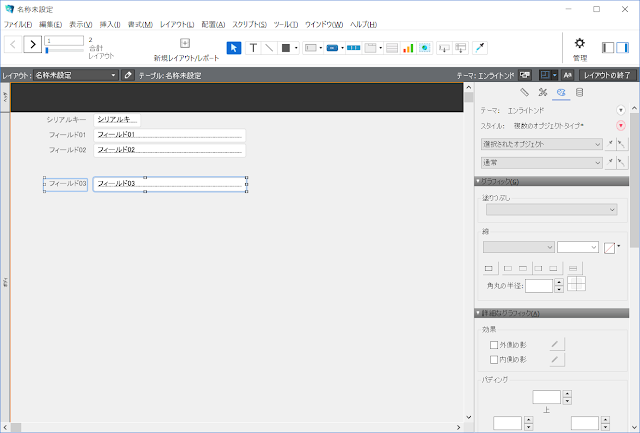Click the corner radius selector grid

click(576, 284)
